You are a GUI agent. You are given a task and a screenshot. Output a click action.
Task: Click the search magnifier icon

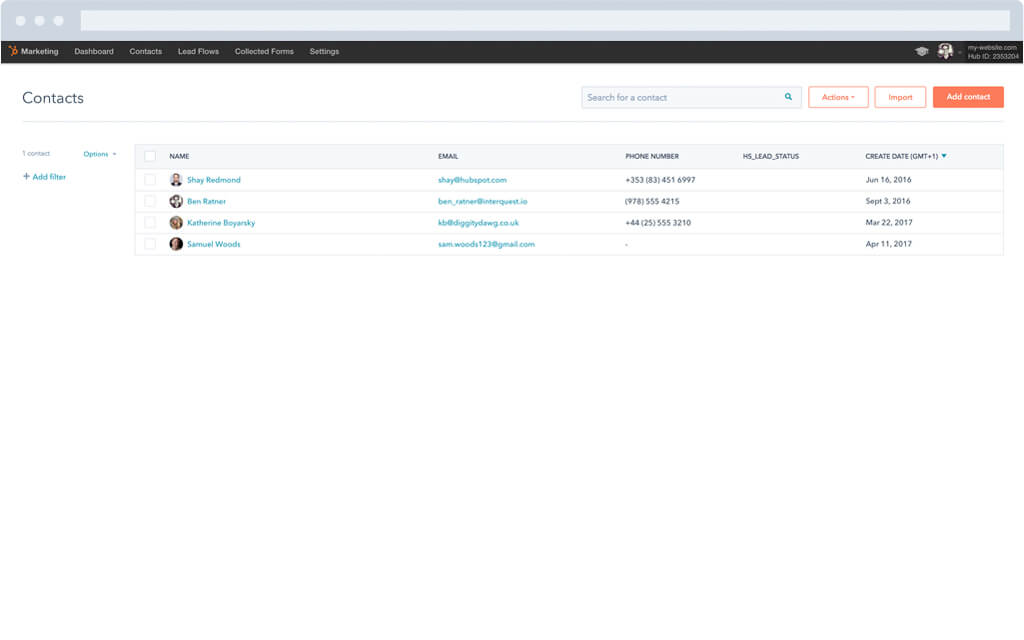pyautogui.click(x=788, y=97)
